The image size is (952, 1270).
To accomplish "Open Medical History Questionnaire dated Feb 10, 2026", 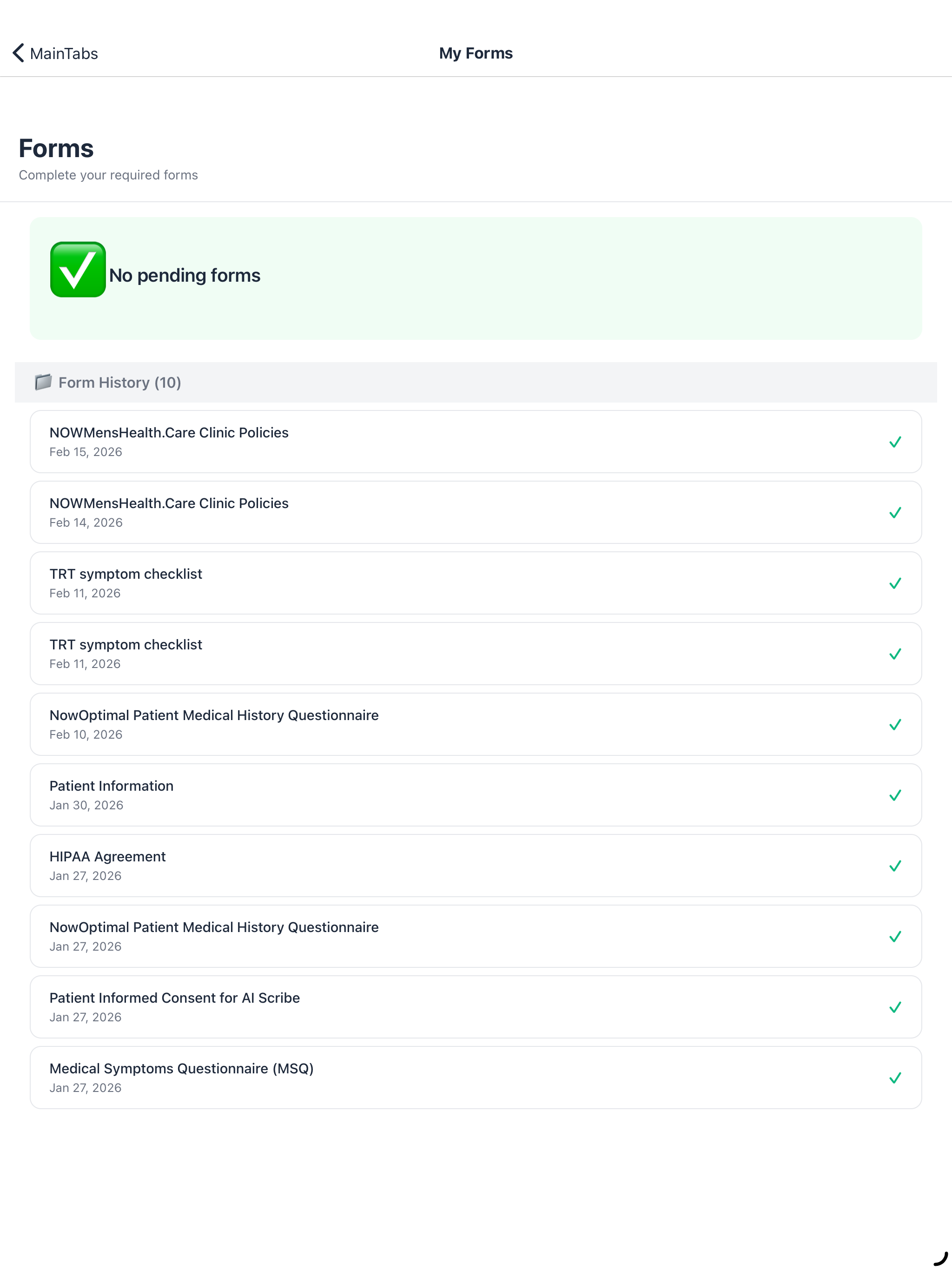I will coord(476,724).
